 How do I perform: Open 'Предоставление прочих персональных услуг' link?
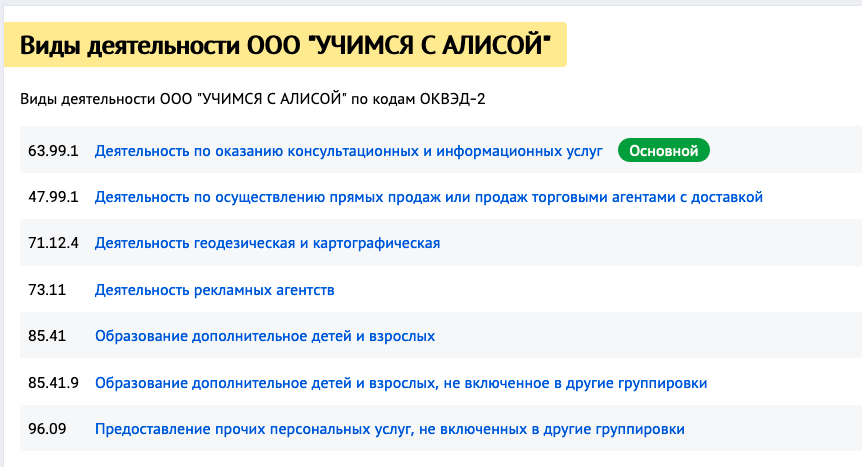click(390, 429)
